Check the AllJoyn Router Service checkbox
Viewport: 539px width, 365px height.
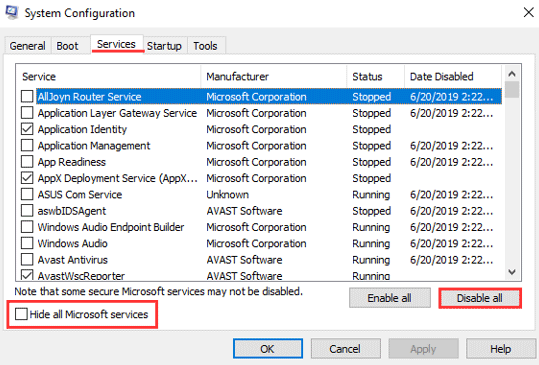point(27,97)
